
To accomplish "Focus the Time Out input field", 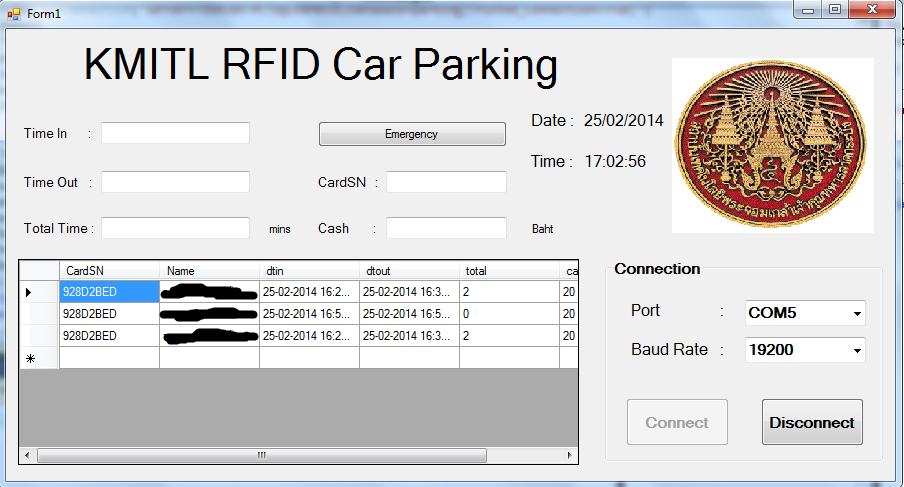I will 175,182.
